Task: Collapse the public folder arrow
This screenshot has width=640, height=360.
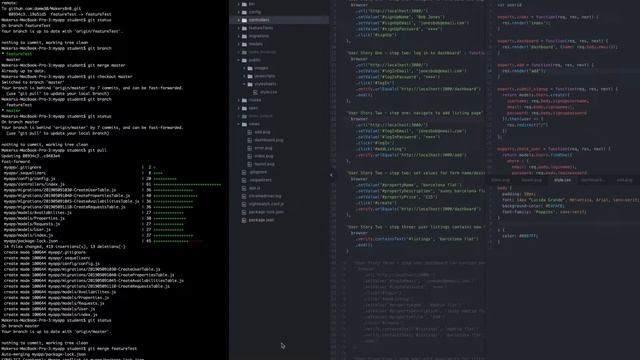Action: coord(239,60)
